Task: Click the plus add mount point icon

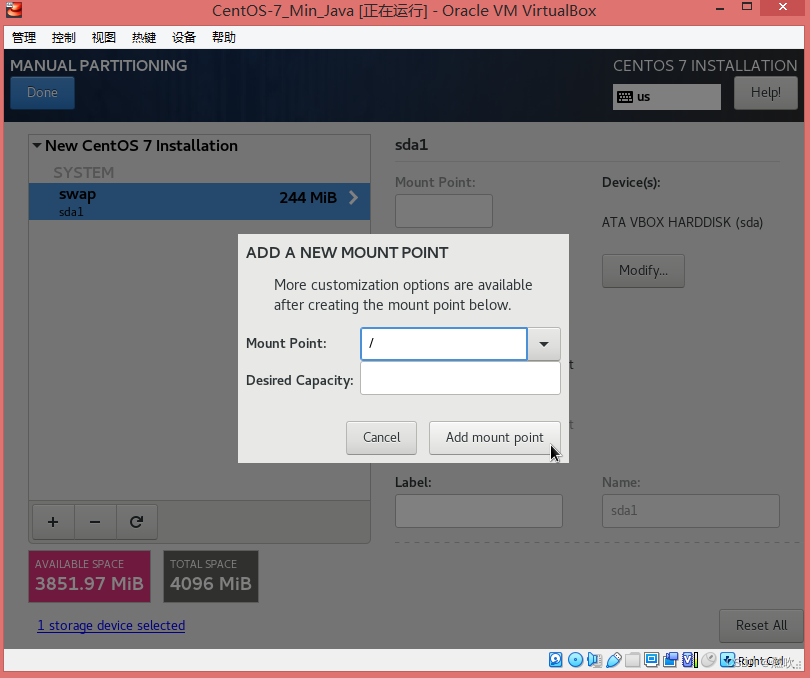Action: click(x=53, y=522)
